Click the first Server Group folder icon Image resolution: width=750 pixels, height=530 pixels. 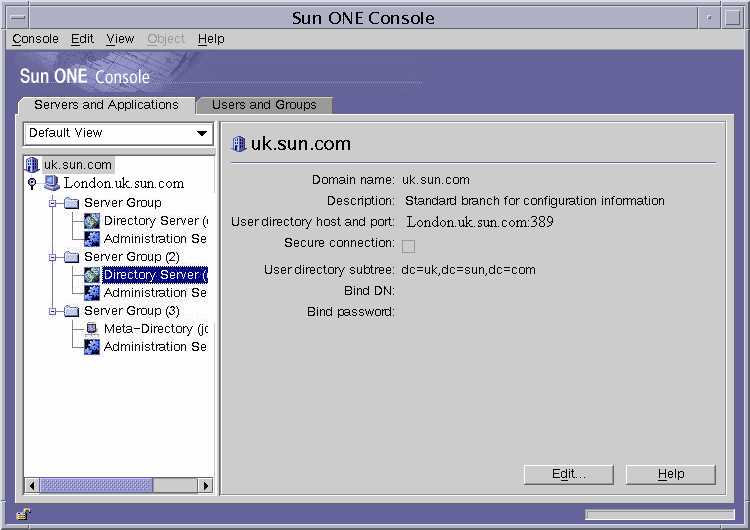(71, 203)
